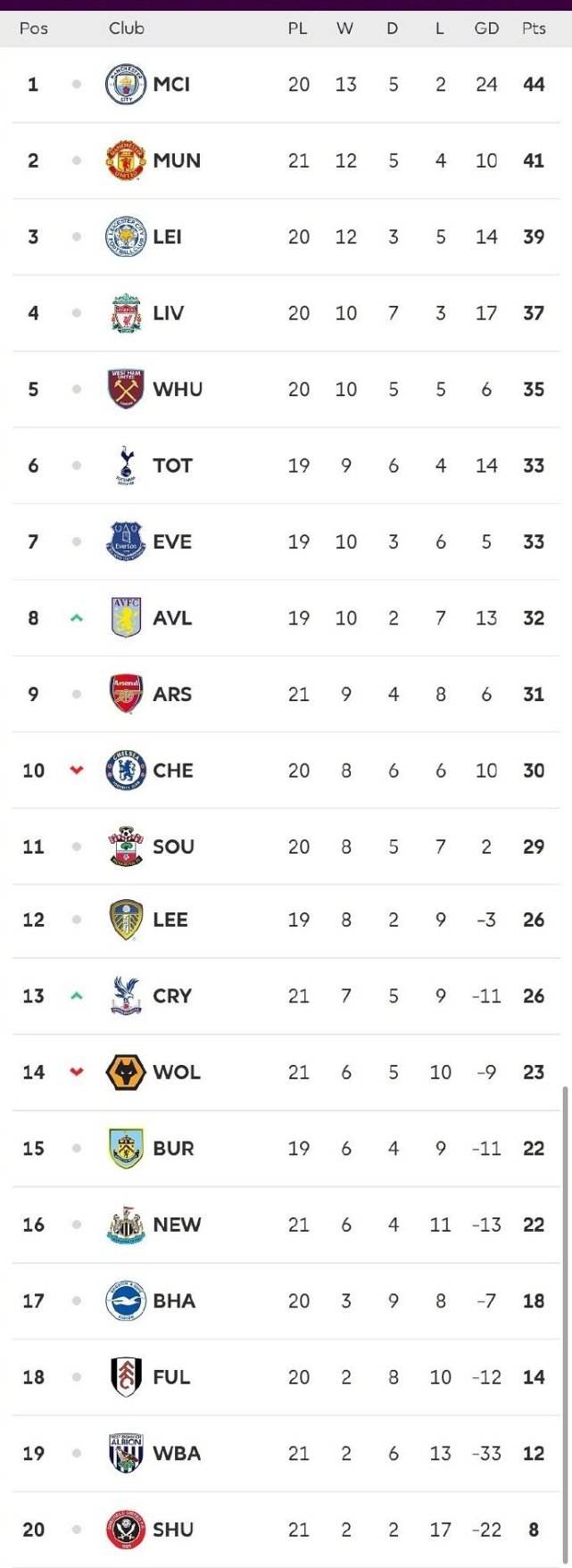Open the SOU team name link
Image resolution: width=572 pixels, height=1568 pixels.
tap(173, 847)
